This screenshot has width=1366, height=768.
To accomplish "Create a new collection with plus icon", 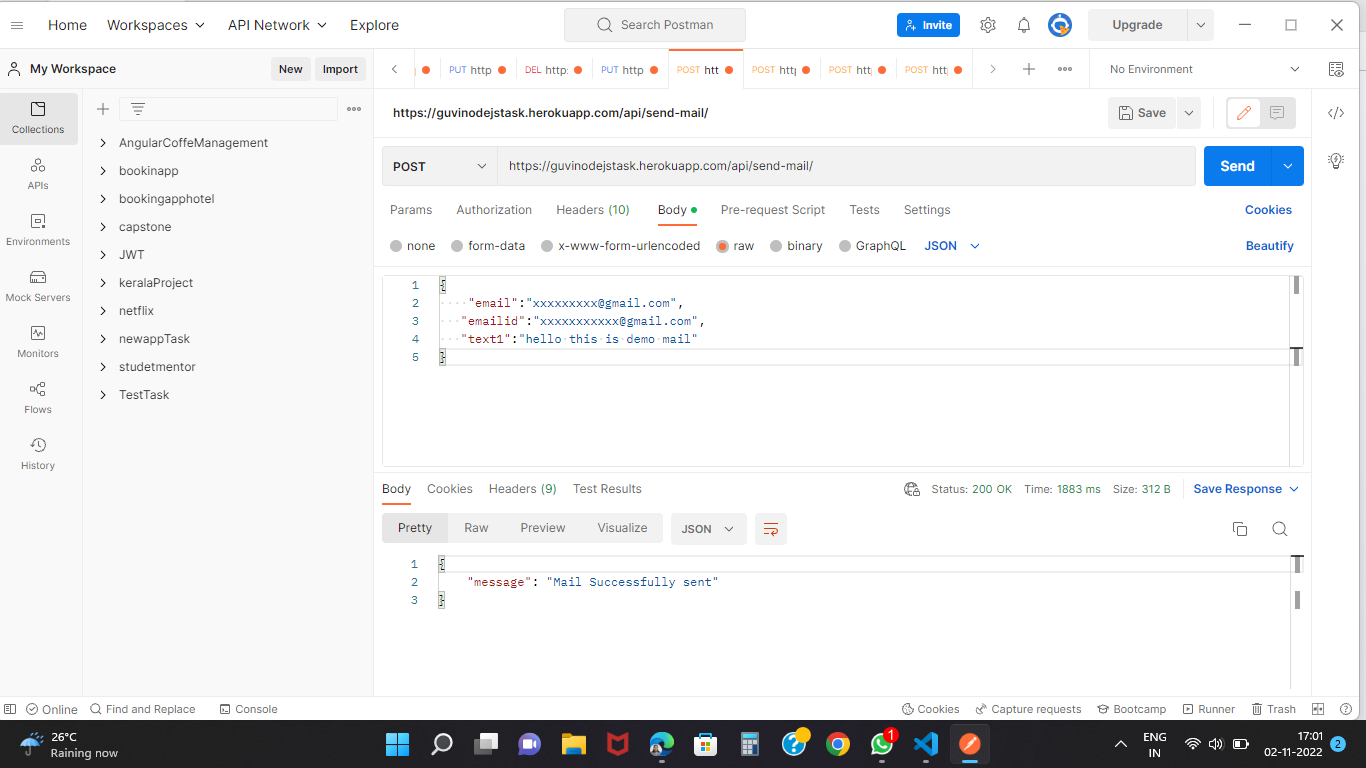I will (x=103, y=109).
